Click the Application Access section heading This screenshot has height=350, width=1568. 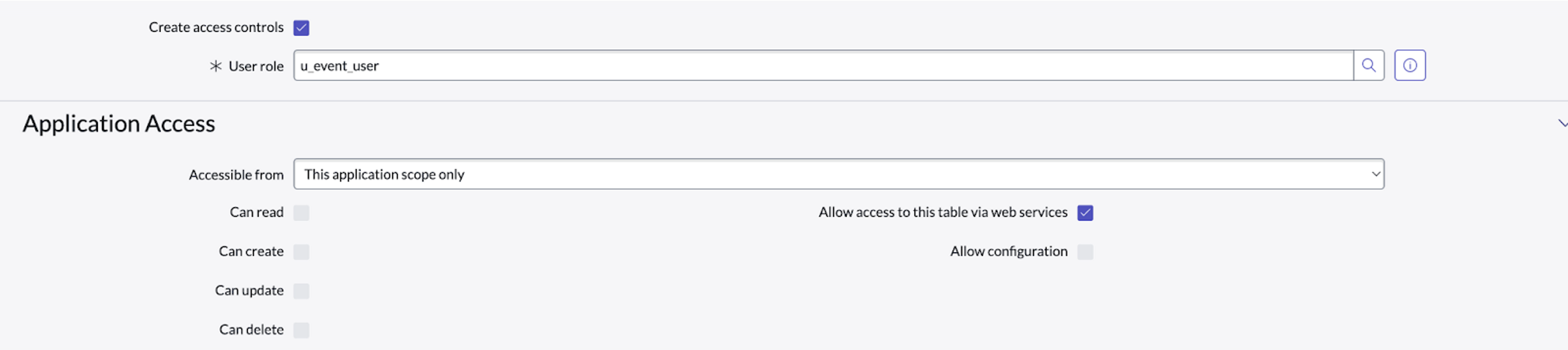point(119,123)
